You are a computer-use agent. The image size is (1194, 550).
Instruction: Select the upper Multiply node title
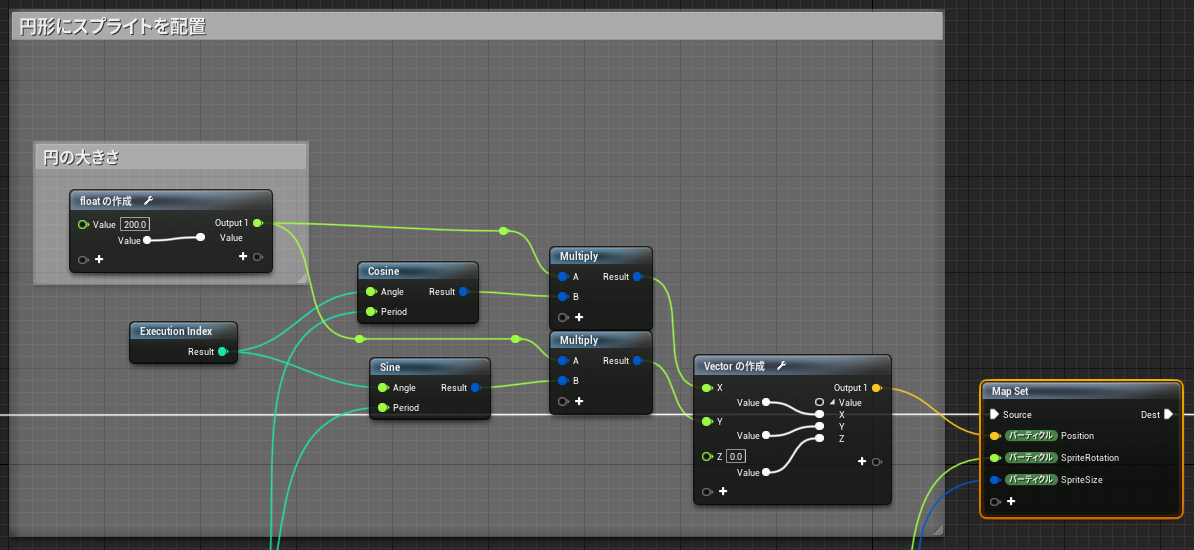579,256
